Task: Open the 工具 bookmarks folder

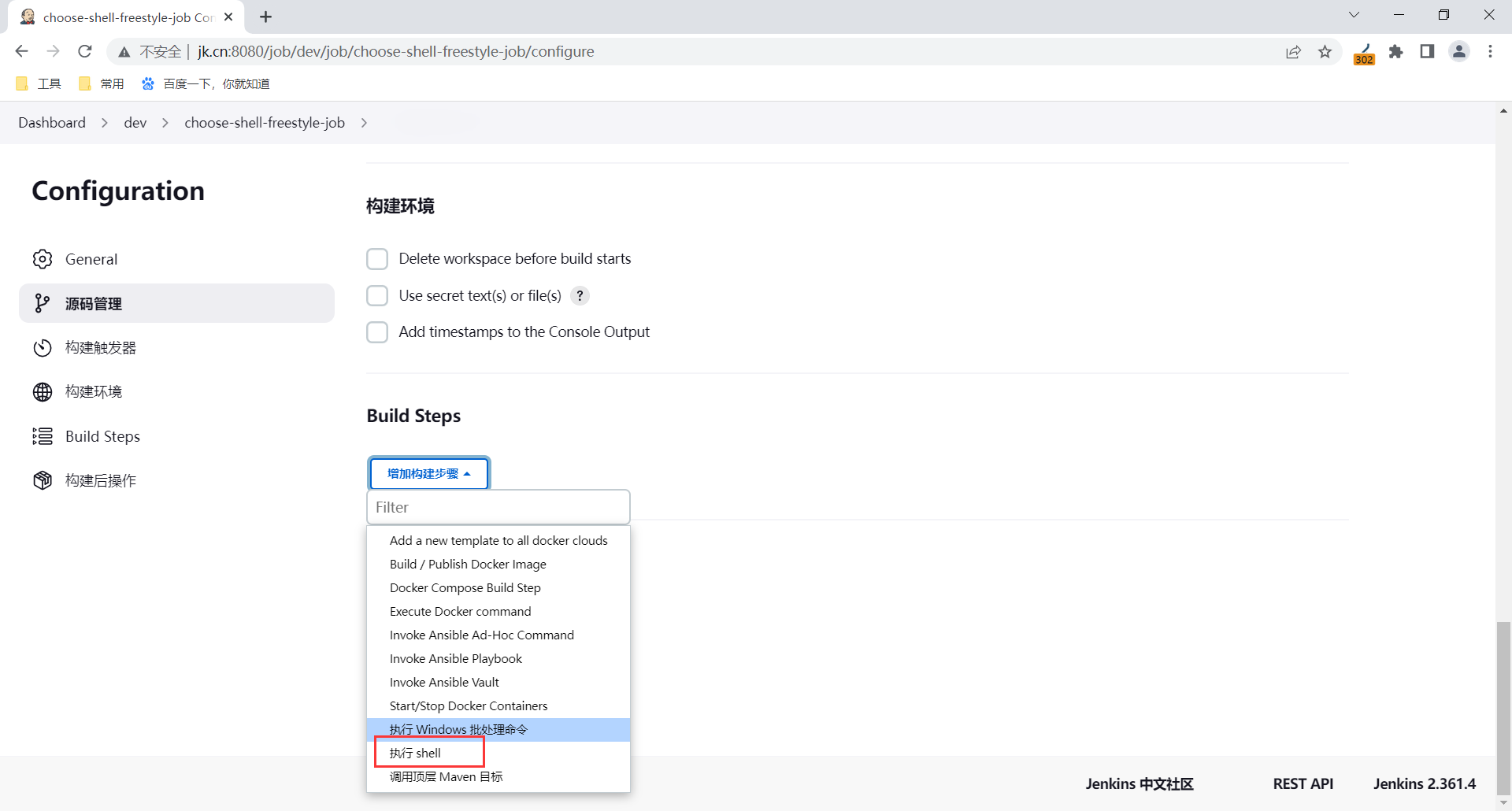Action: point(38,83)
